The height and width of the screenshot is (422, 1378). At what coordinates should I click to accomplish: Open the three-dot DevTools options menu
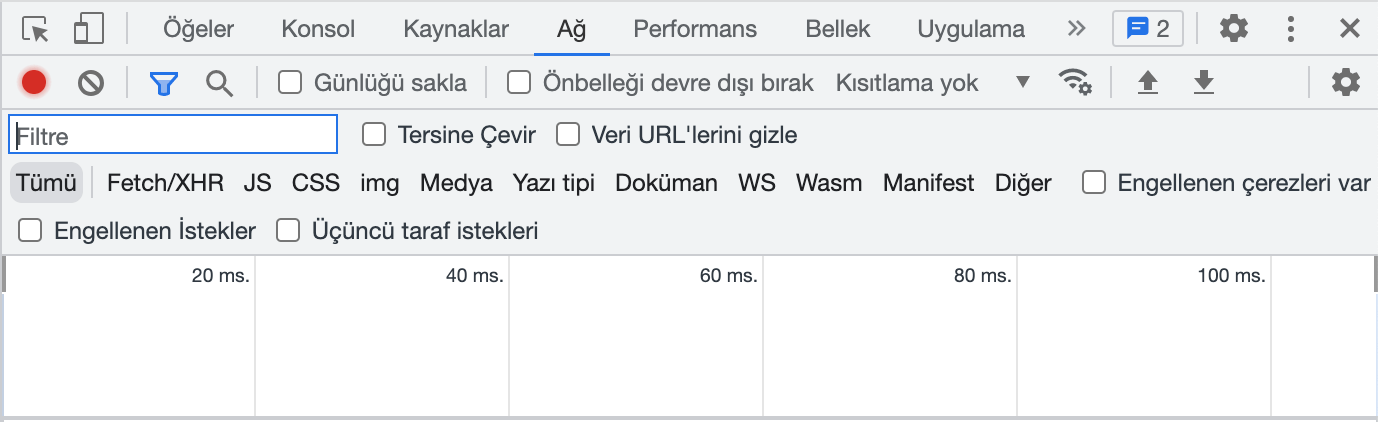1291,29
